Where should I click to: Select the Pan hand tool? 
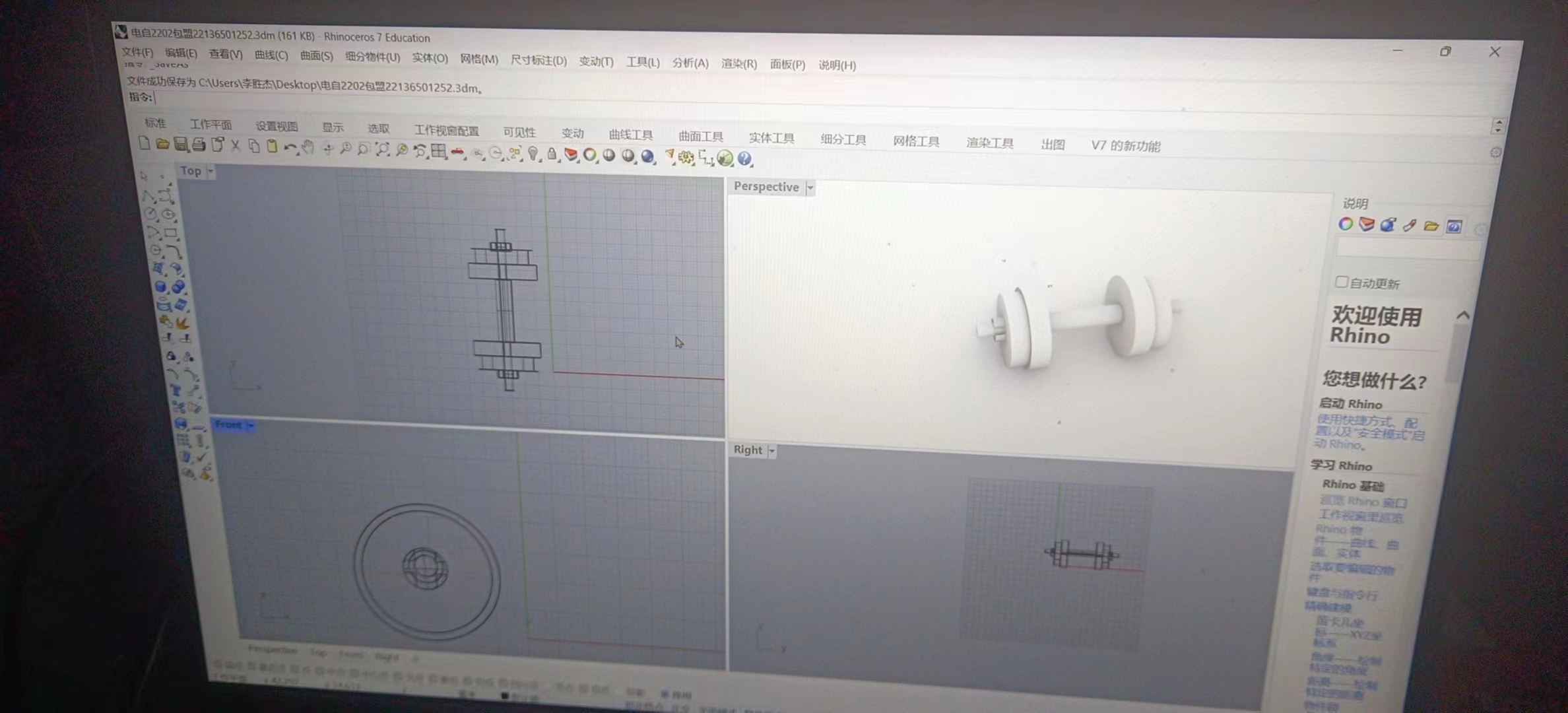(x=308, y=147)
